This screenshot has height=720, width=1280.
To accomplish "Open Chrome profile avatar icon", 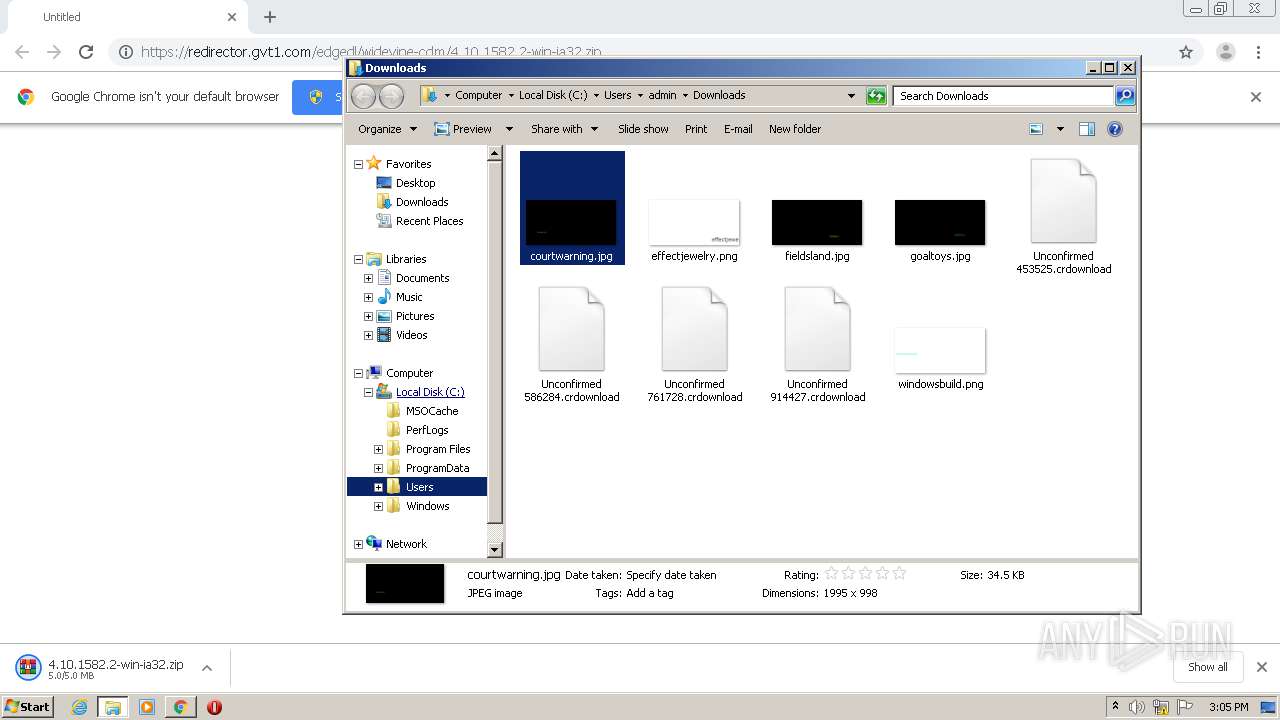I will [x=1225, y=52].
